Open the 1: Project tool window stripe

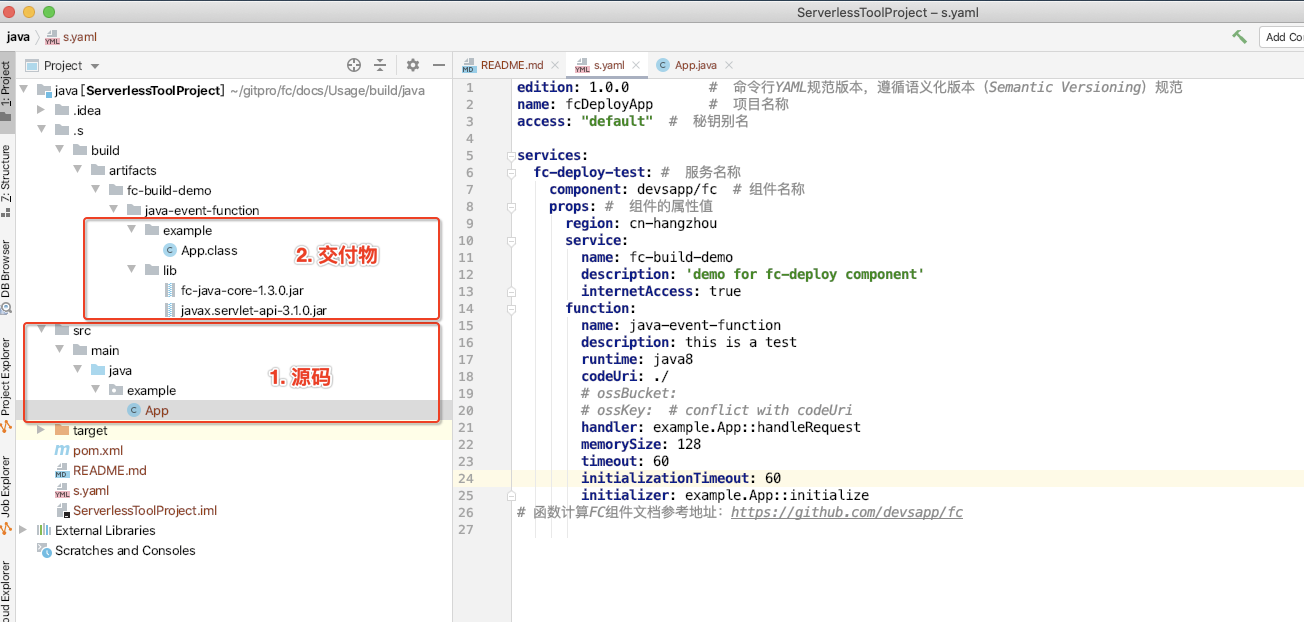point(6,90)
